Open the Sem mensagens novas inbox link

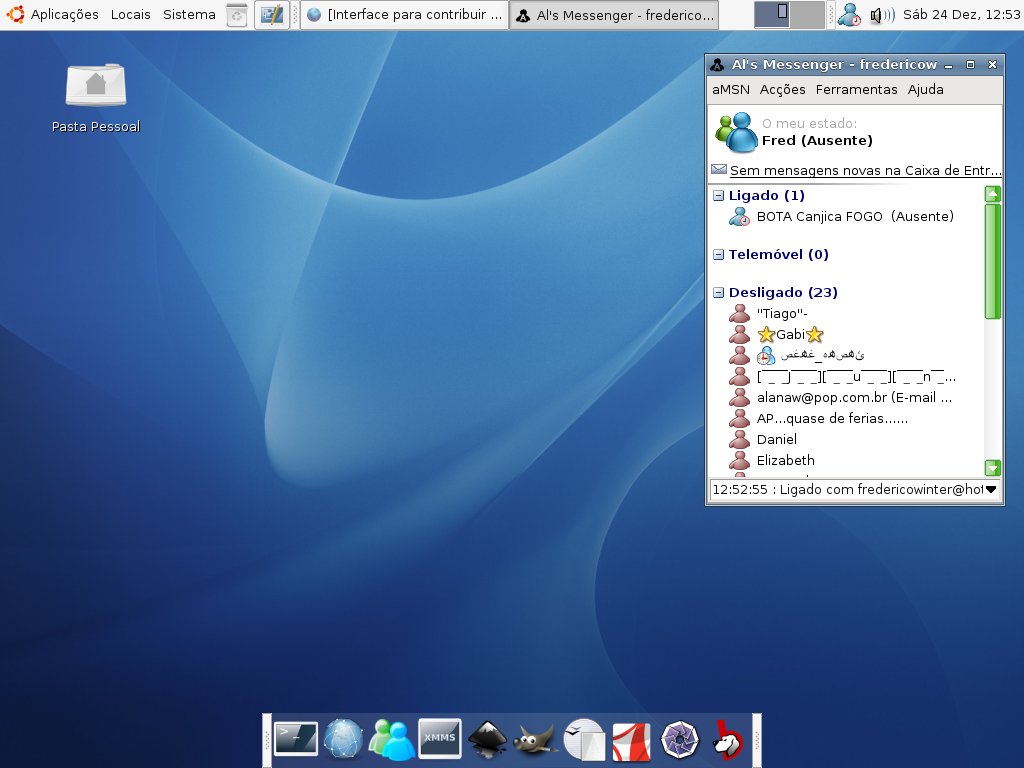point(865,170)
